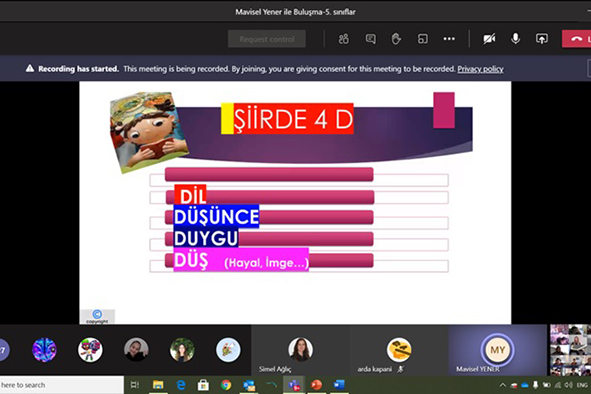Mute or unmute the microphone

pyautogui.click(x=515, y=39)
